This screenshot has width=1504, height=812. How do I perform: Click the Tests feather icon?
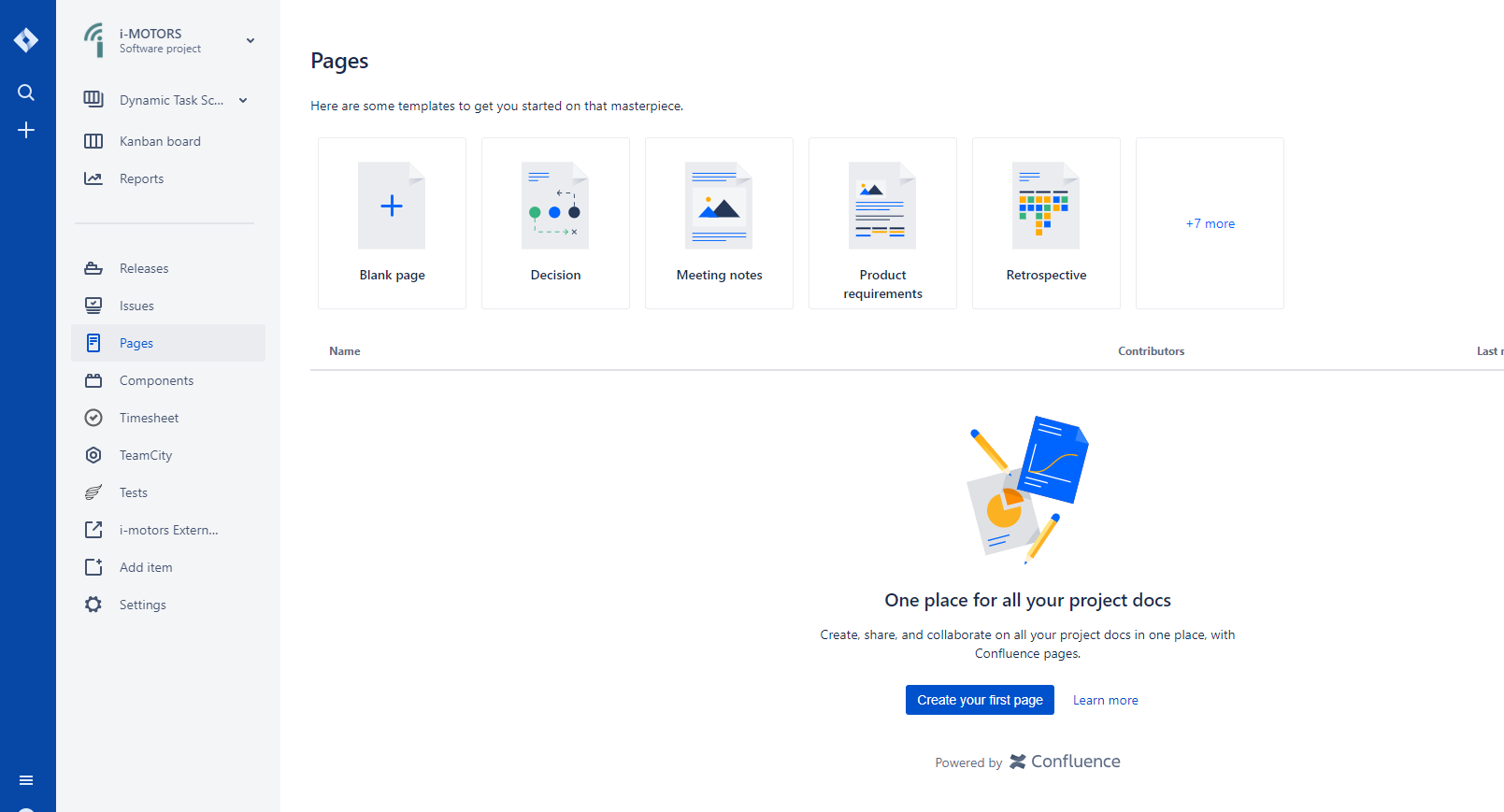click(93, 492)
